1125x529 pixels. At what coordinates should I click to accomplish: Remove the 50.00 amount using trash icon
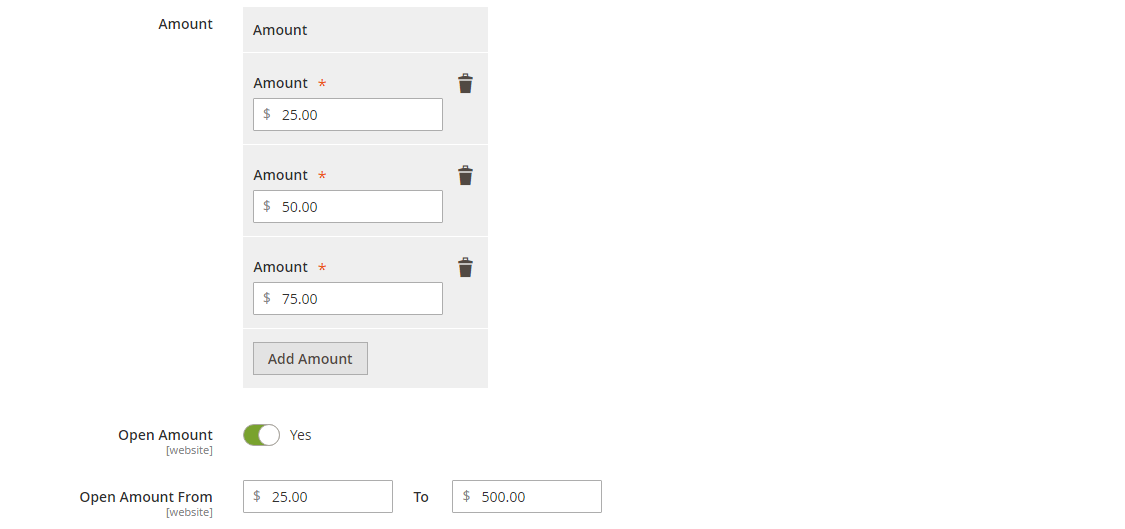pyautogui.click(x=465, y=176)
